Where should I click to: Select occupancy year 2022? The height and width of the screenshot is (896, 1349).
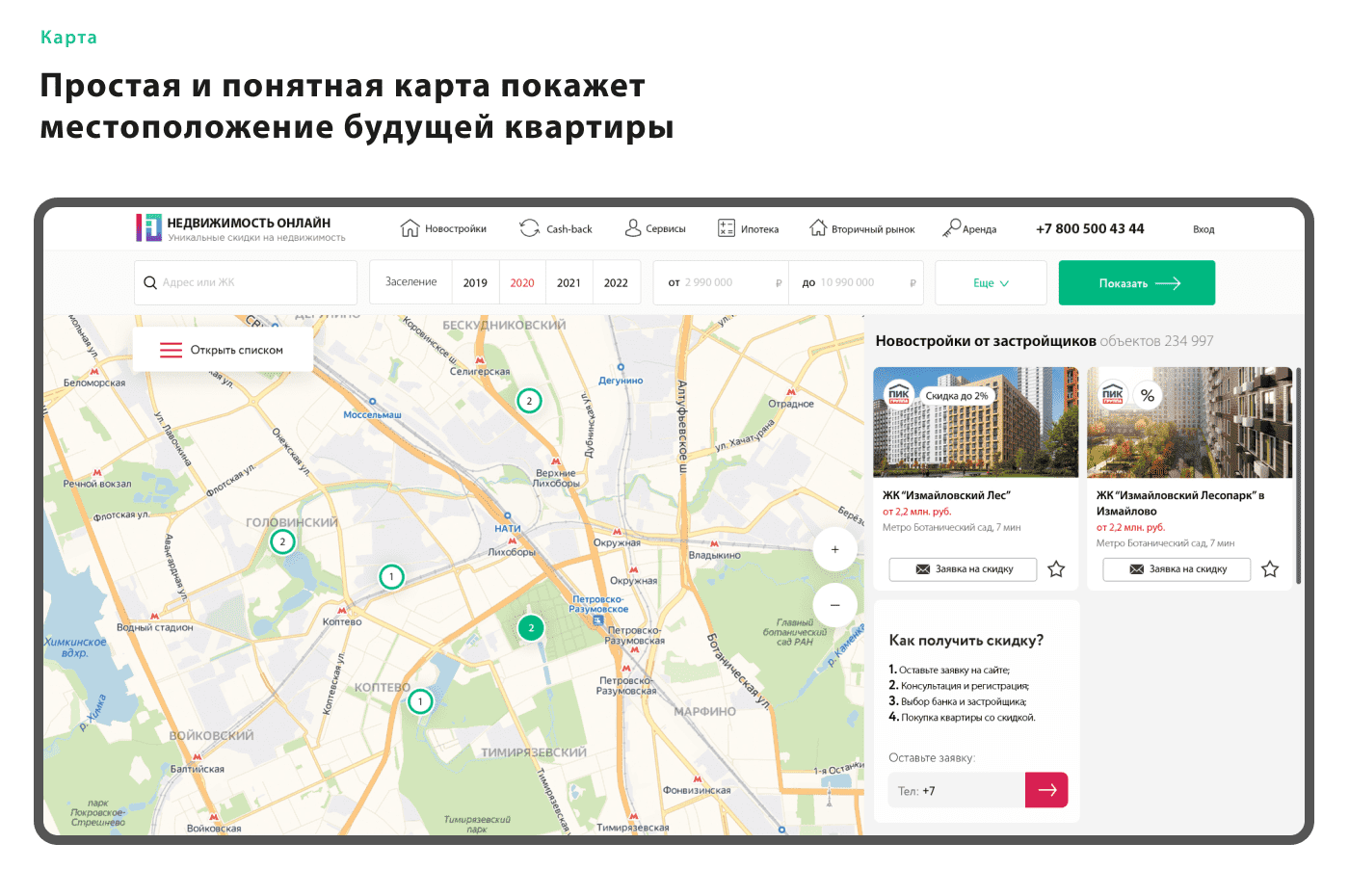click(616, 283)
